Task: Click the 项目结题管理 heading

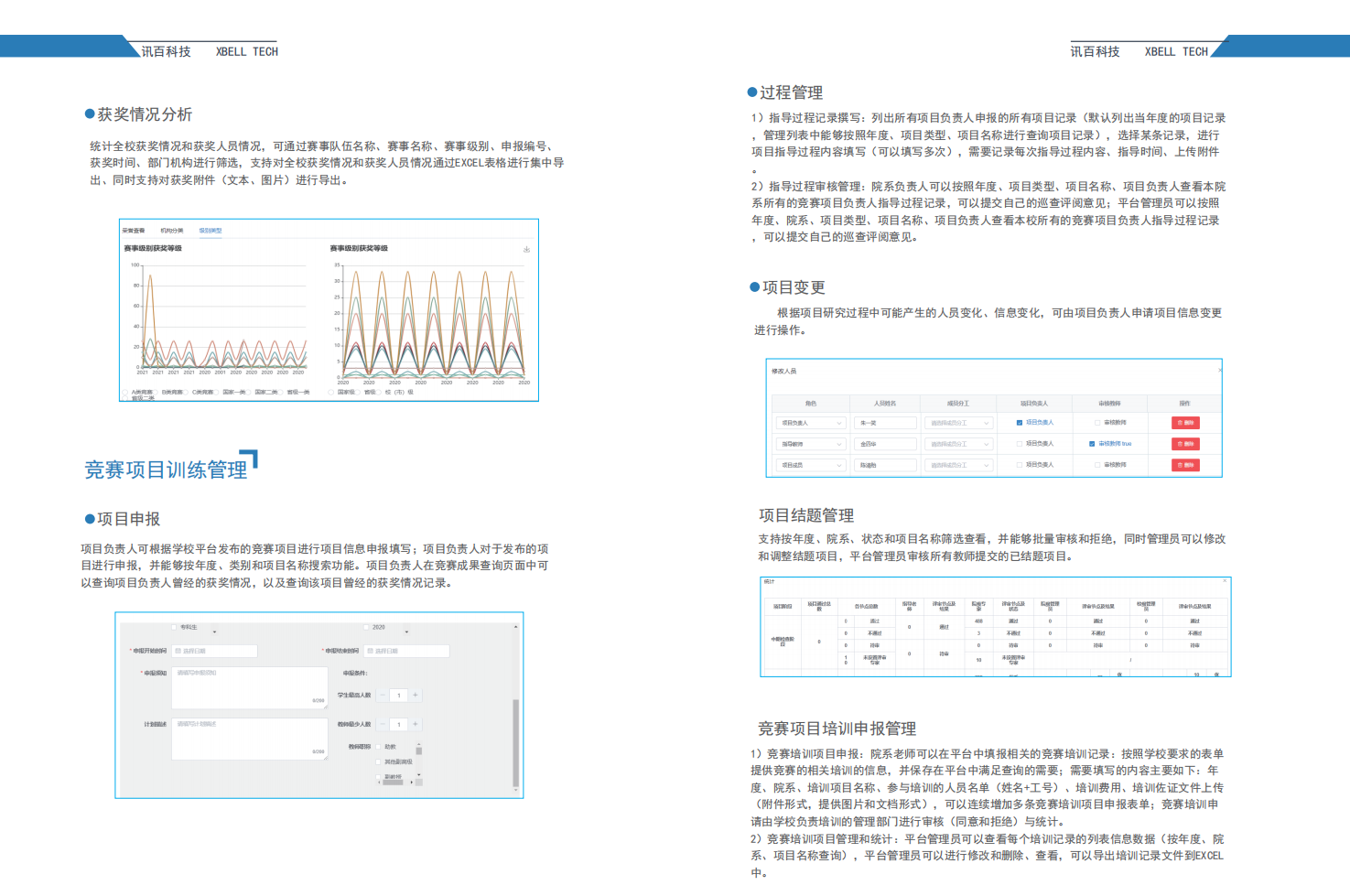Action: click(x=806, y=515)
